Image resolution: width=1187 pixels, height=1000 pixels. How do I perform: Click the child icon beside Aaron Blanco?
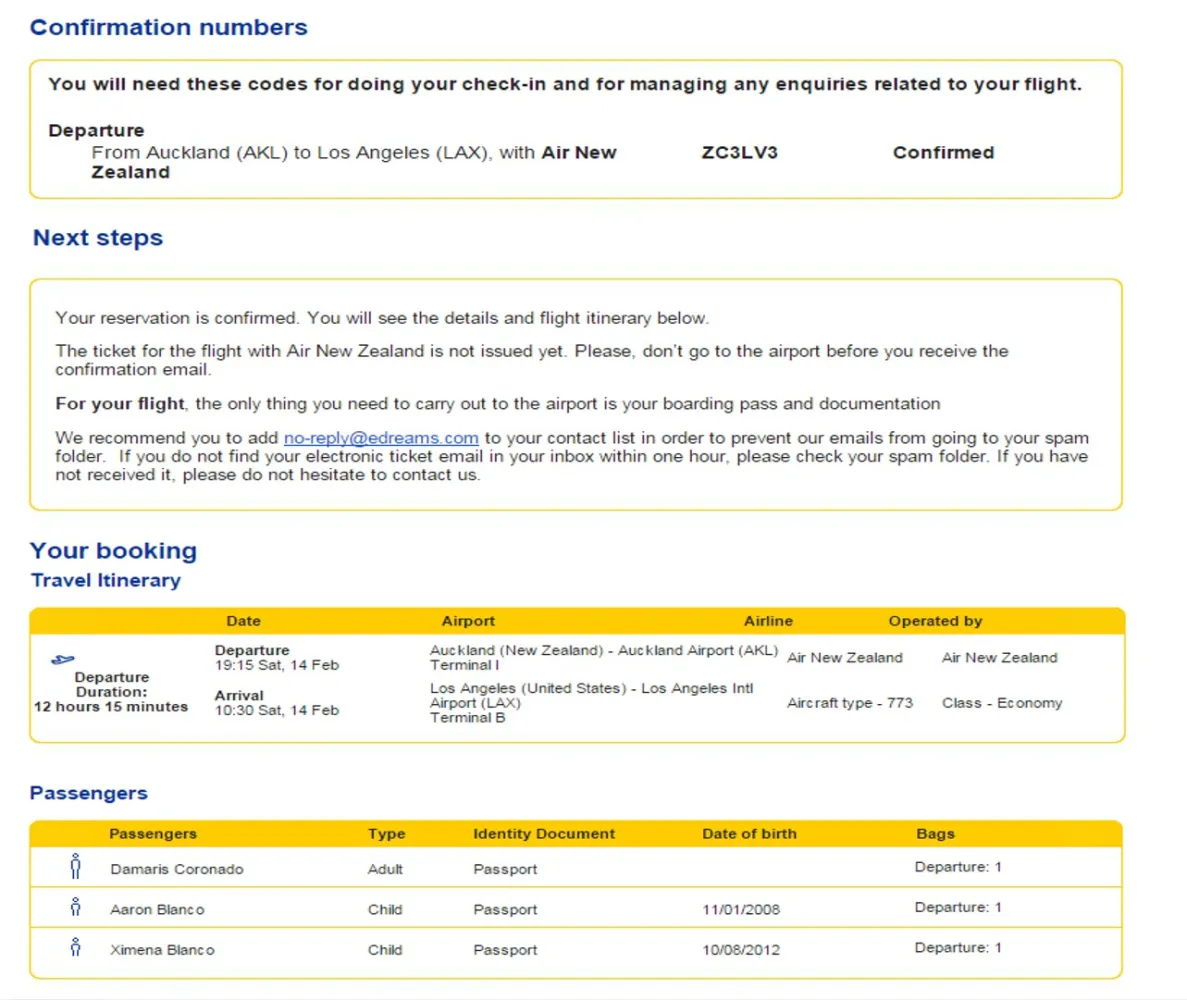click(x=75, y=908)
